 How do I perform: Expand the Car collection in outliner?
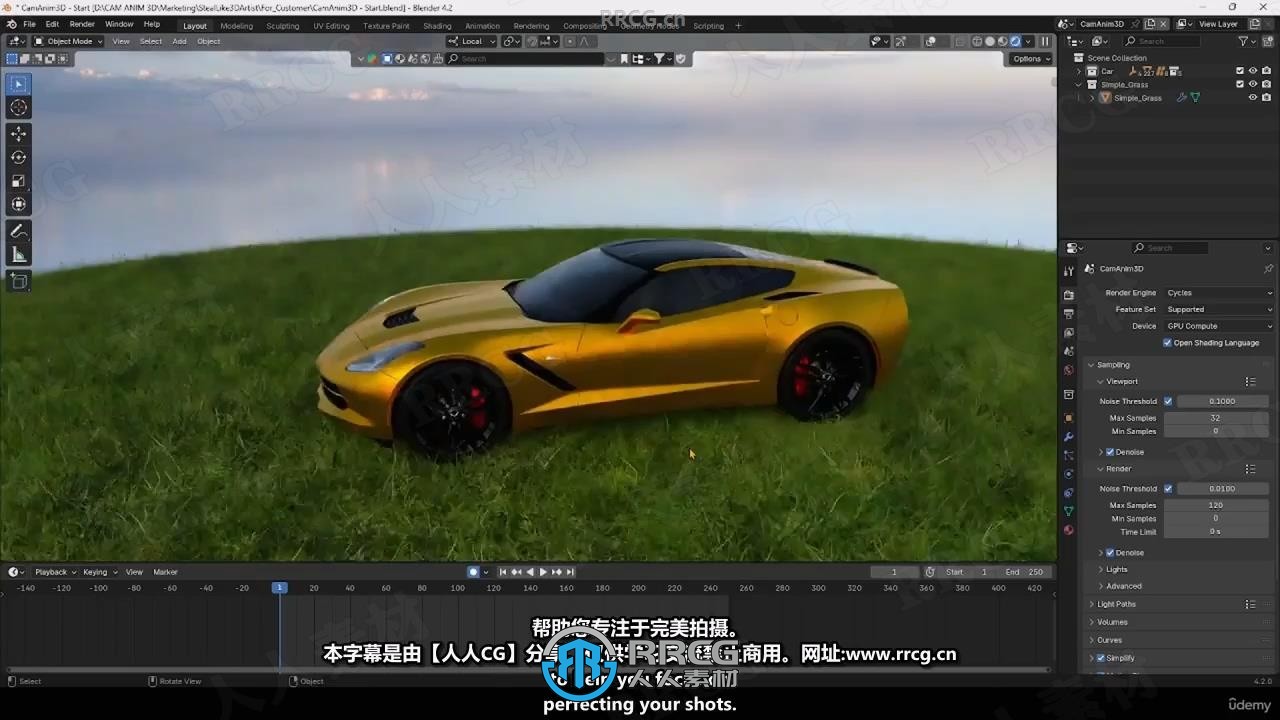[x=1079, y=71]
